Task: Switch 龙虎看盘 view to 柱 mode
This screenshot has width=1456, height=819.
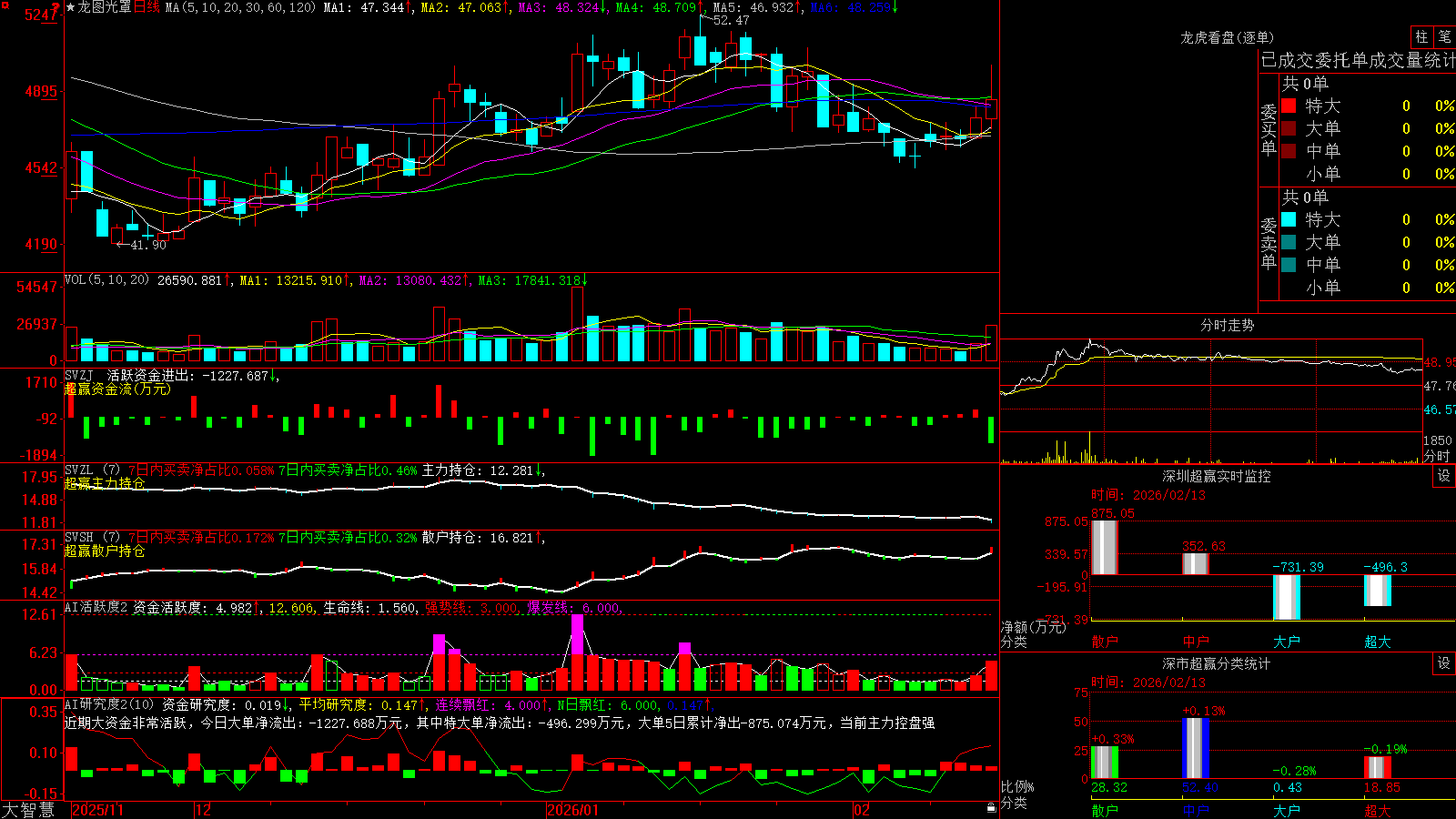Action: pyautogui.click(x=1421, y=36)
